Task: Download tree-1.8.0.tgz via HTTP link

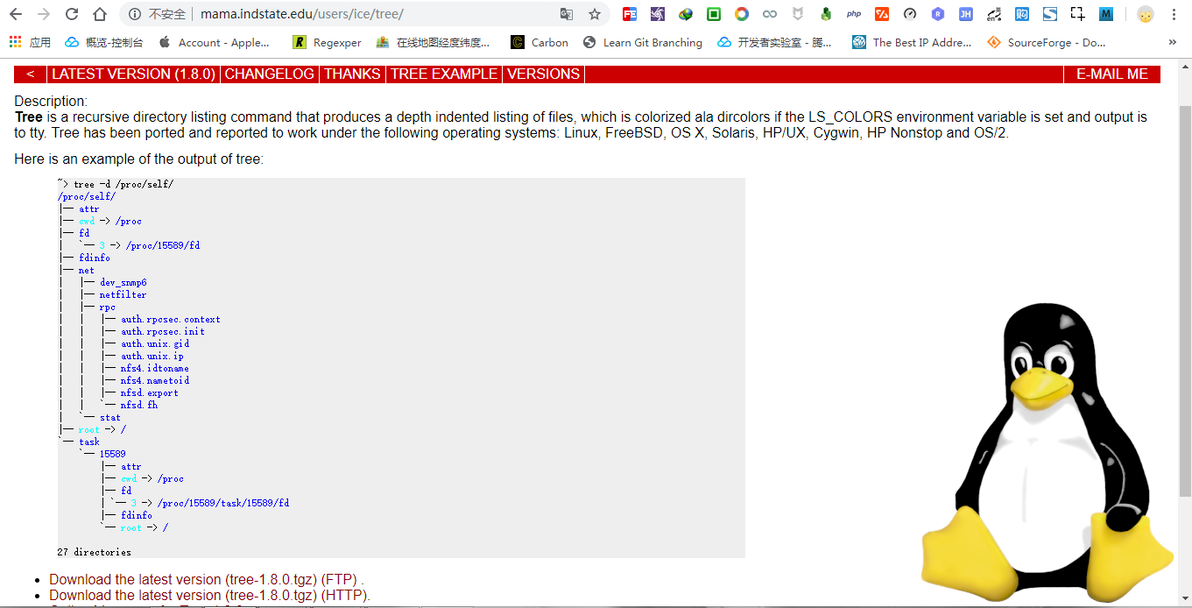Action: click(x=209, y=595)
